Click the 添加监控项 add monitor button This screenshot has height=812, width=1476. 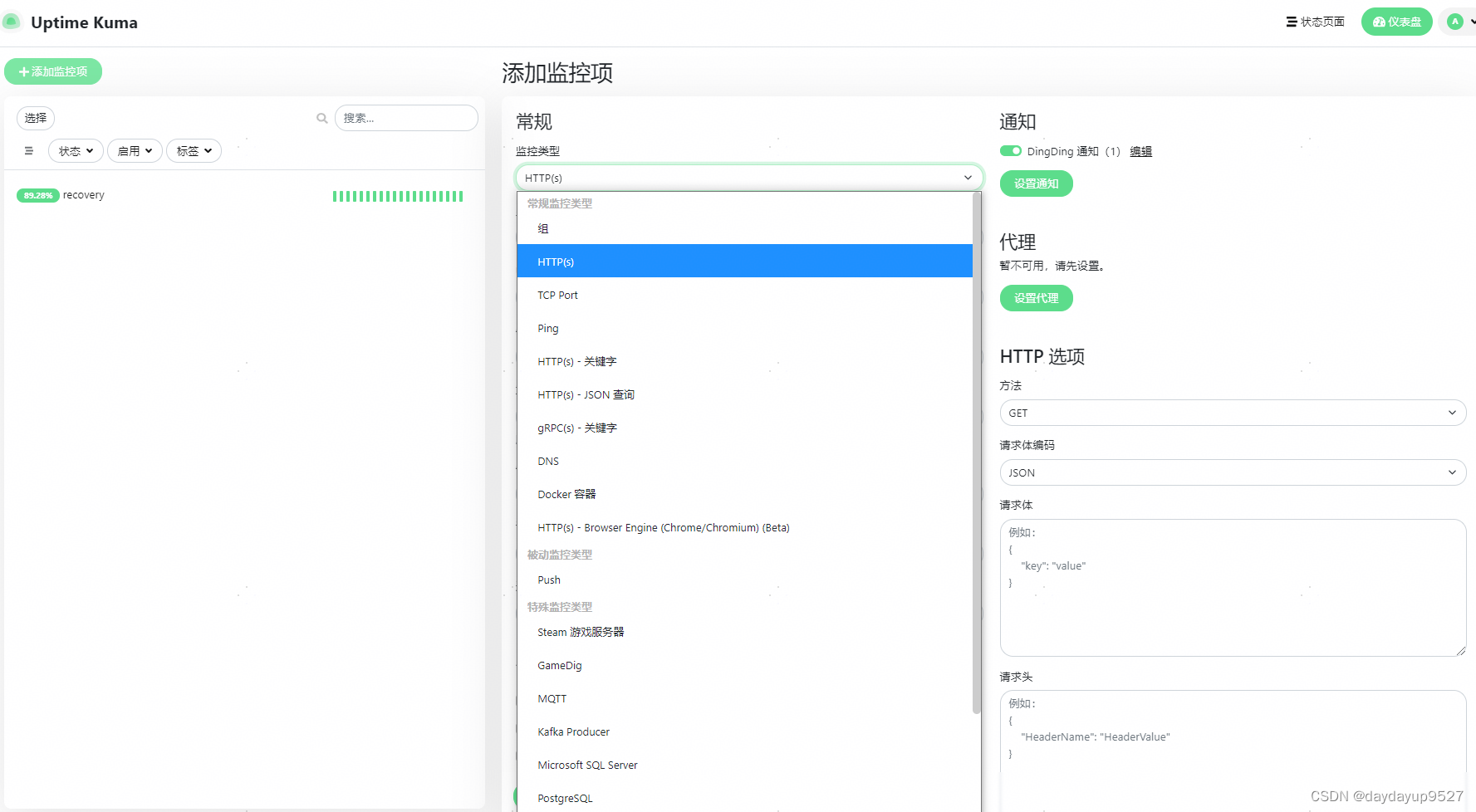(53, 71)
